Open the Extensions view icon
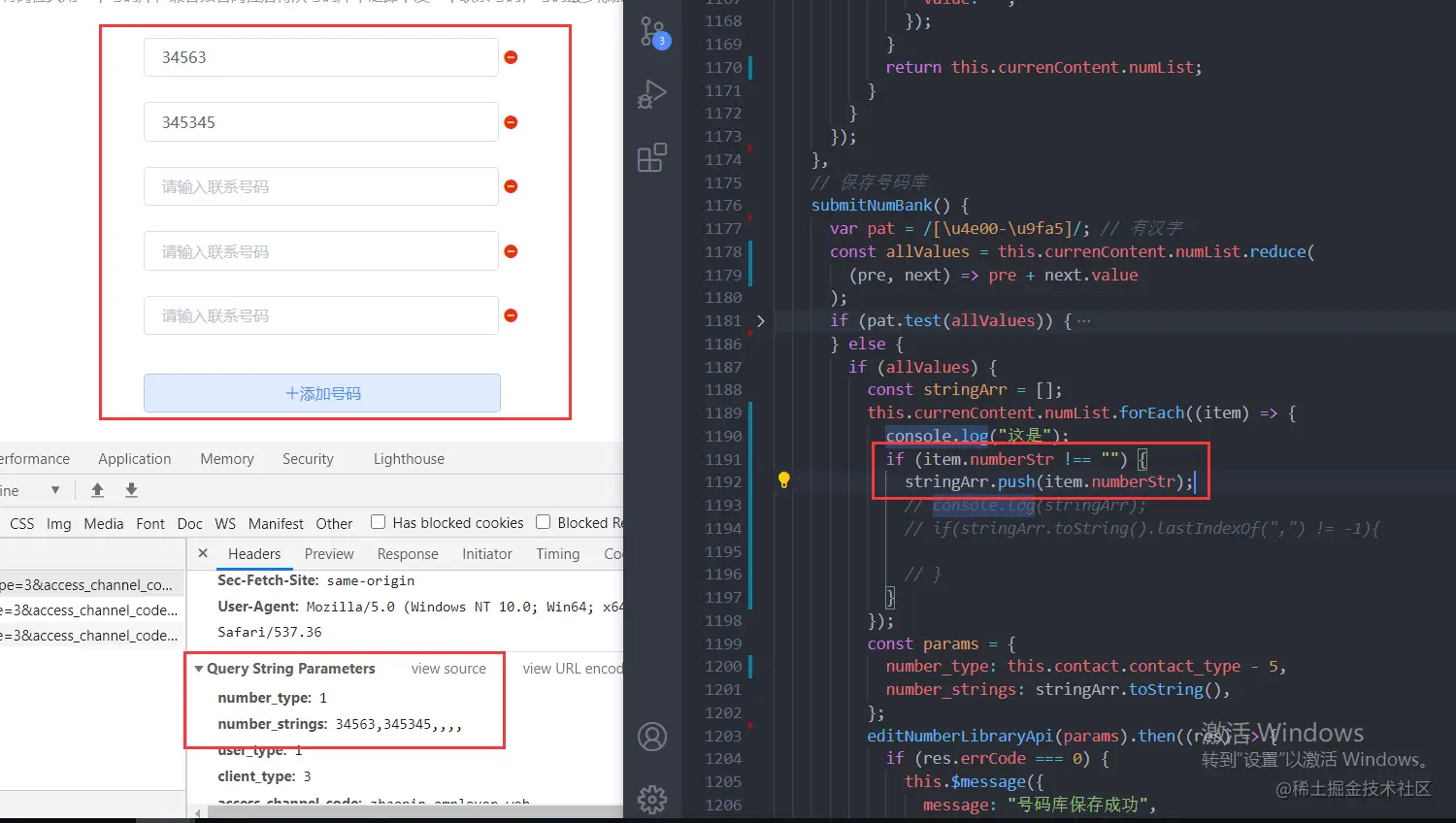1456x823 pixels. (x=652, y=157)
